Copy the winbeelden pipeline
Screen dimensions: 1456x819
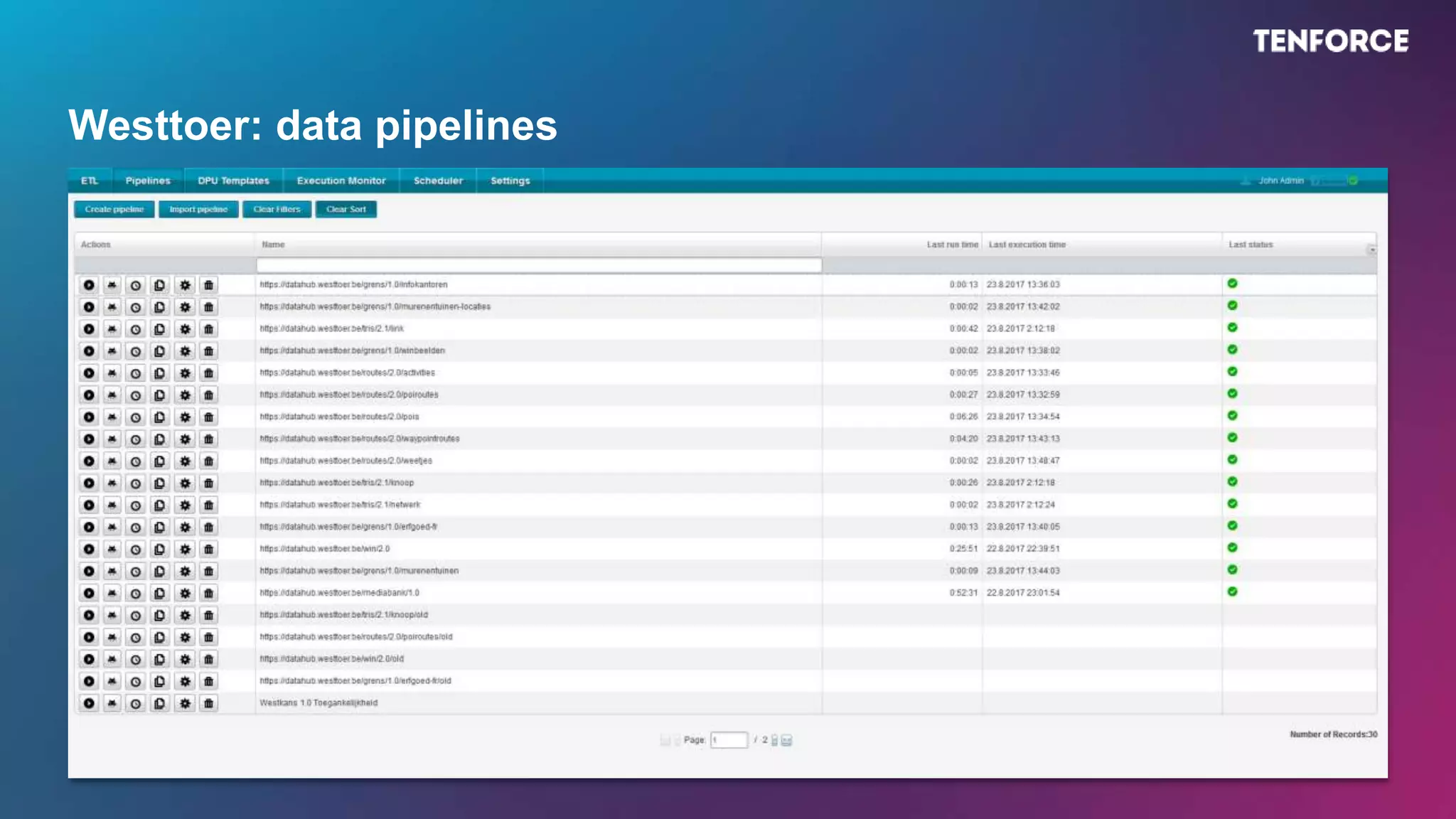point(160,351)
